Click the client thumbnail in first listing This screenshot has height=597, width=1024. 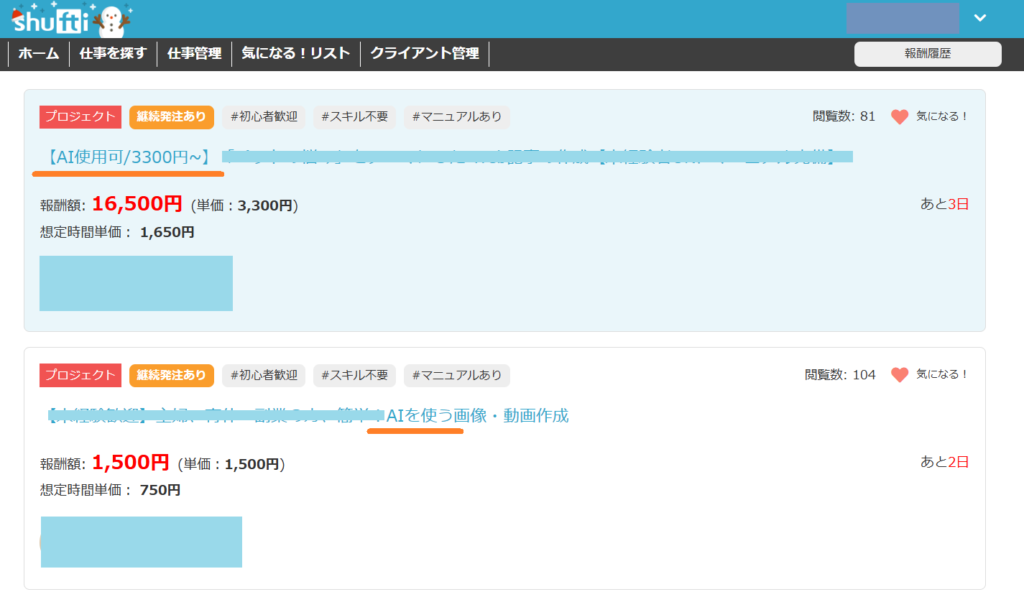click(x=136, y=283)
